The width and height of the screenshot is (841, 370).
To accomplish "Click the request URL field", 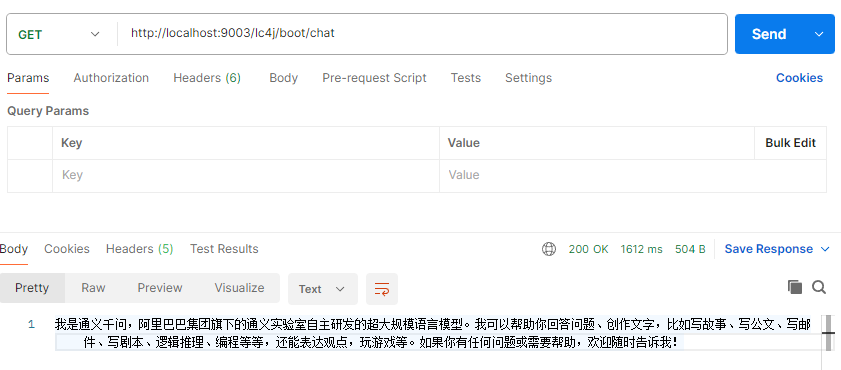I will click(x=423, y=33).
